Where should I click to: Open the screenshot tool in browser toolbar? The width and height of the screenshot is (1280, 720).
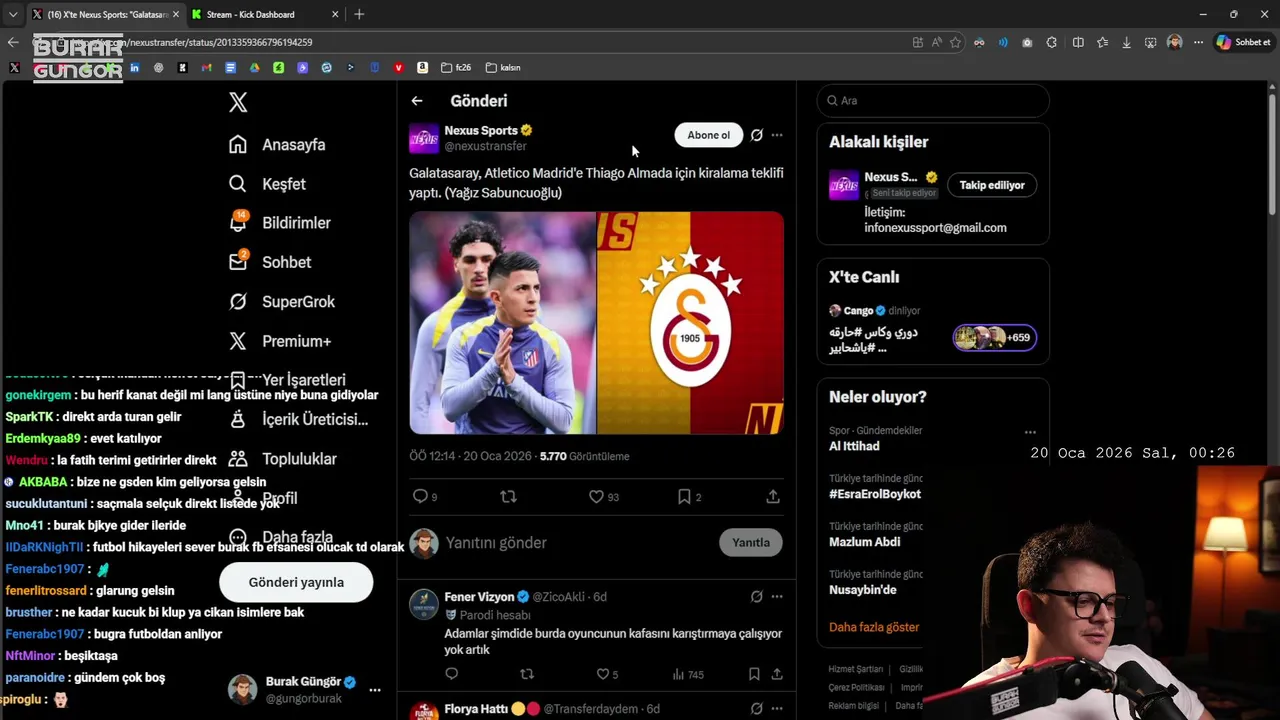1151,43
